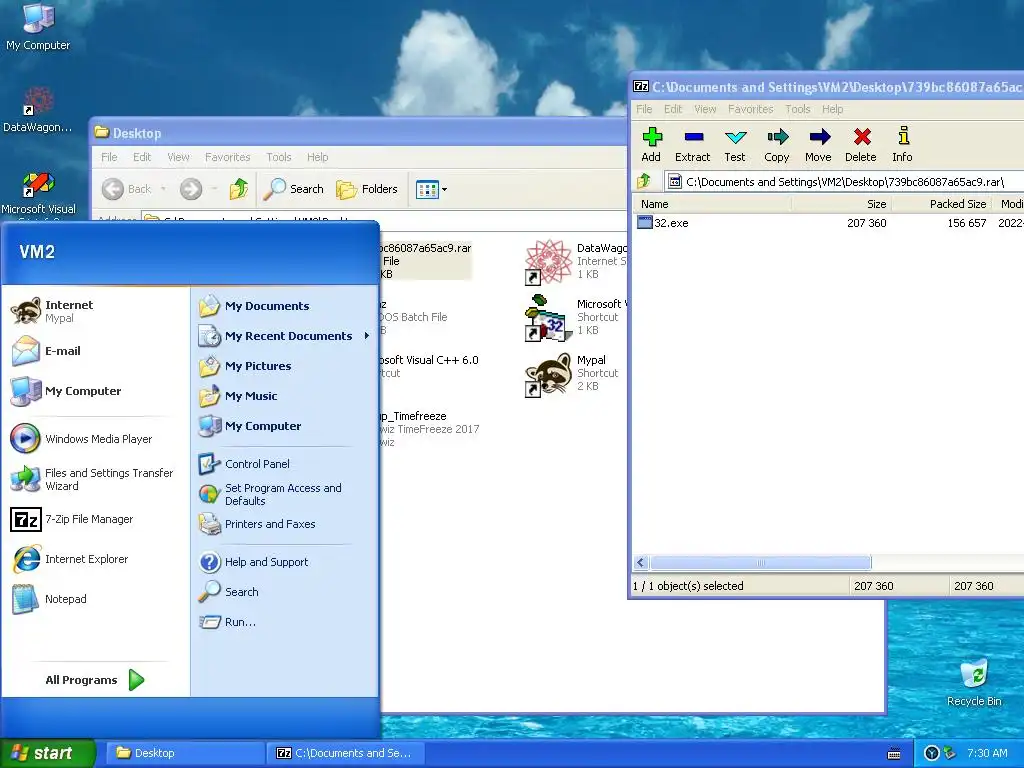1024x768 pixels.
Task: Select the 739bc86087a65ac9.rar file in explorer
Action: 426,261
